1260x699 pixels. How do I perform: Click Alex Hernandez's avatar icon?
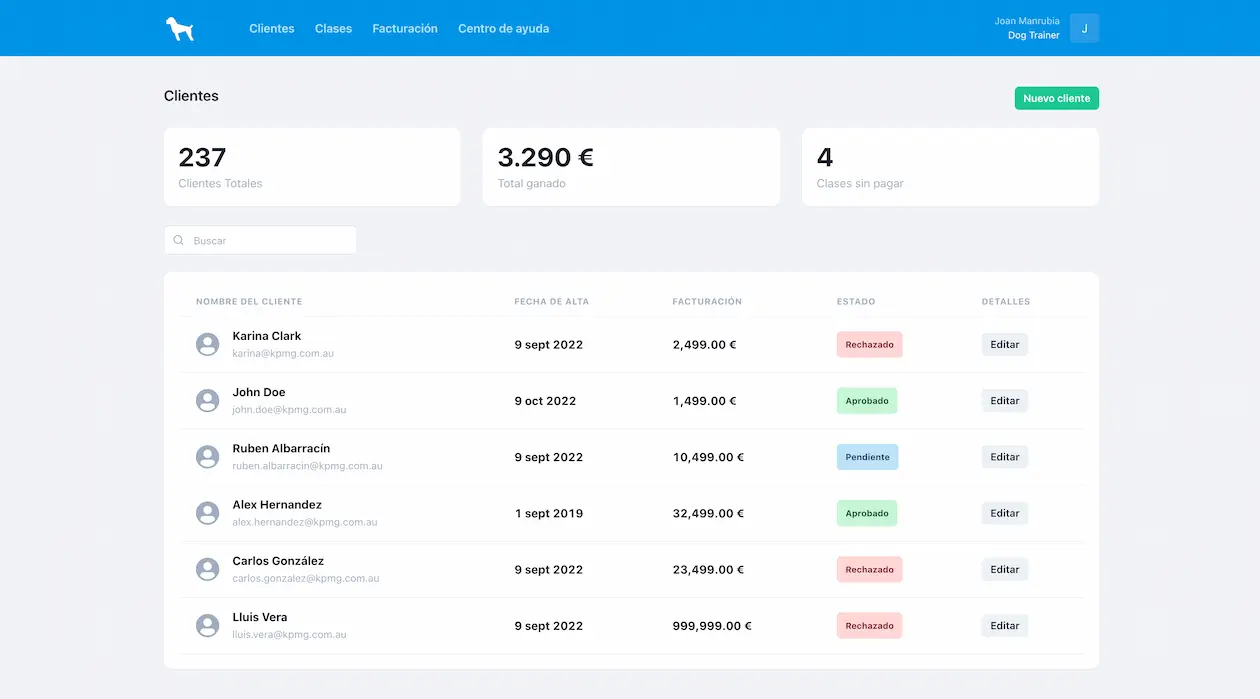pos(207,512)
